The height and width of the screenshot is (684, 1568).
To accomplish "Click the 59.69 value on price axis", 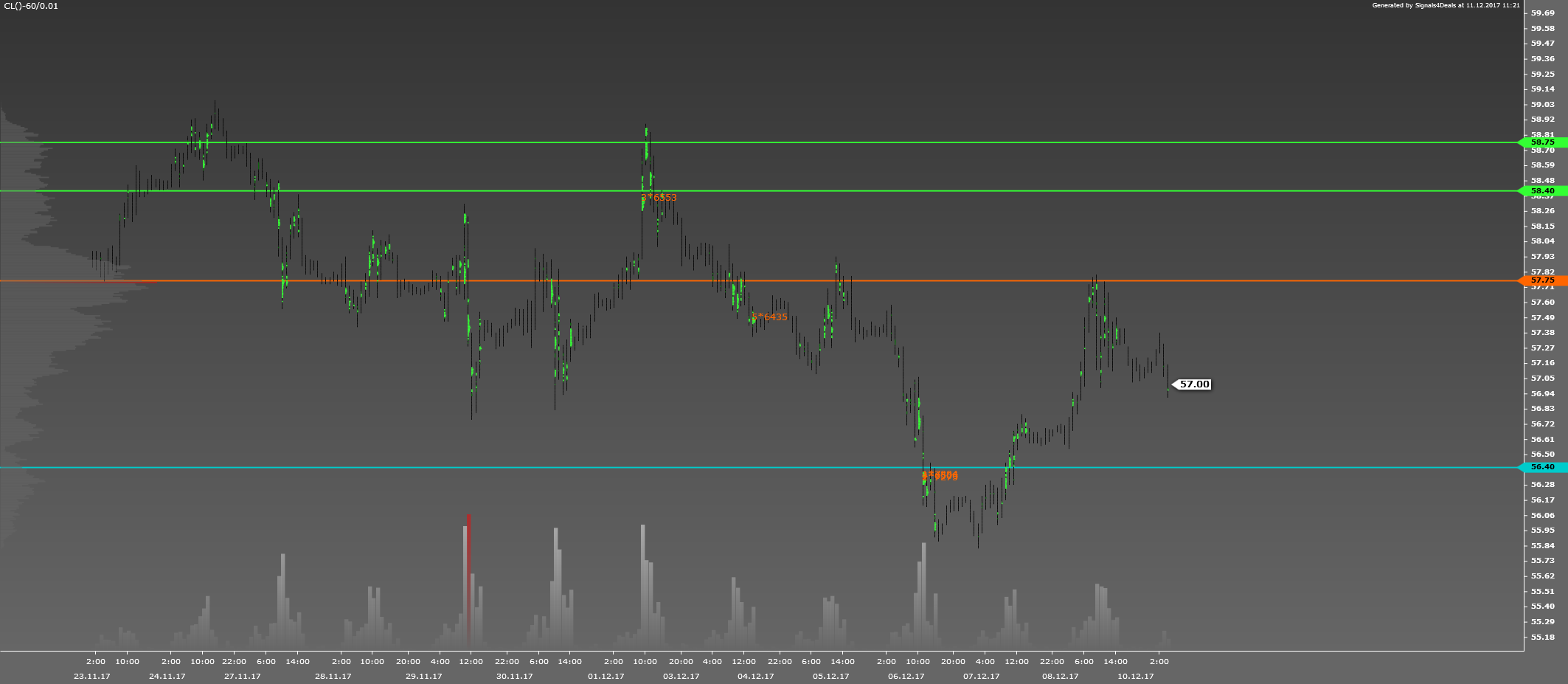I will point(1542,13).
